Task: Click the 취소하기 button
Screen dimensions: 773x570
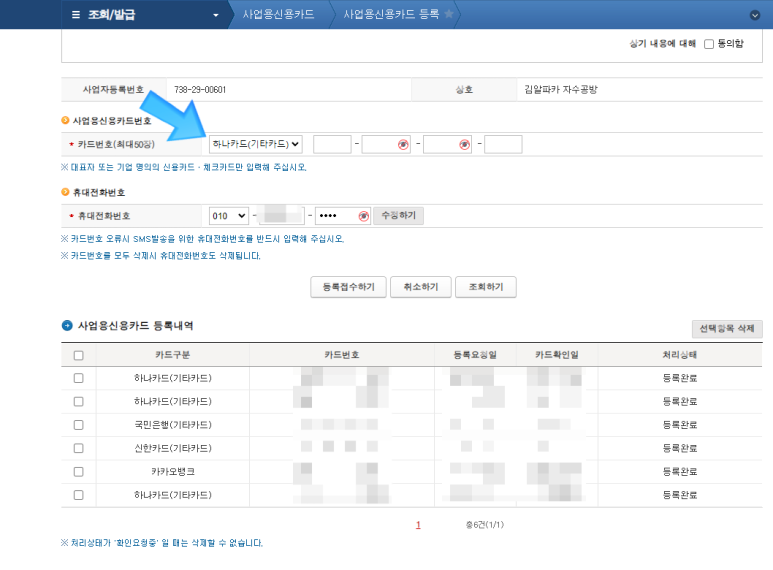Action: (421, 287)
